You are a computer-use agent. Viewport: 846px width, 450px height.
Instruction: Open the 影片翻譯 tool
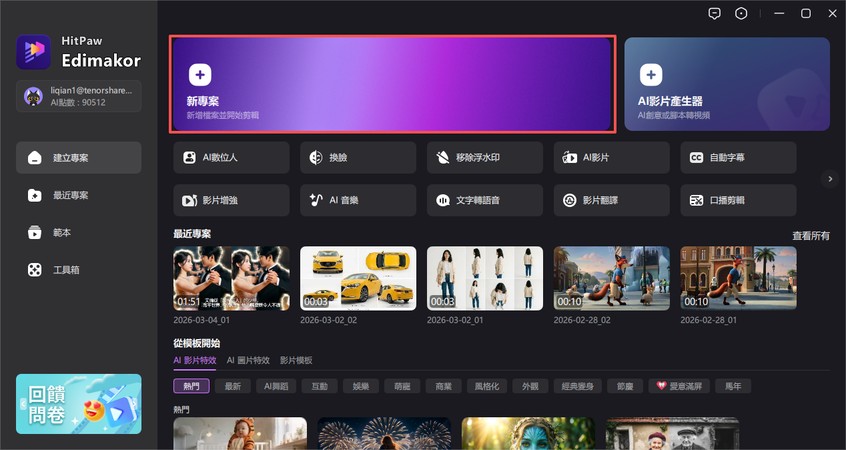click(x=612, y=200)
